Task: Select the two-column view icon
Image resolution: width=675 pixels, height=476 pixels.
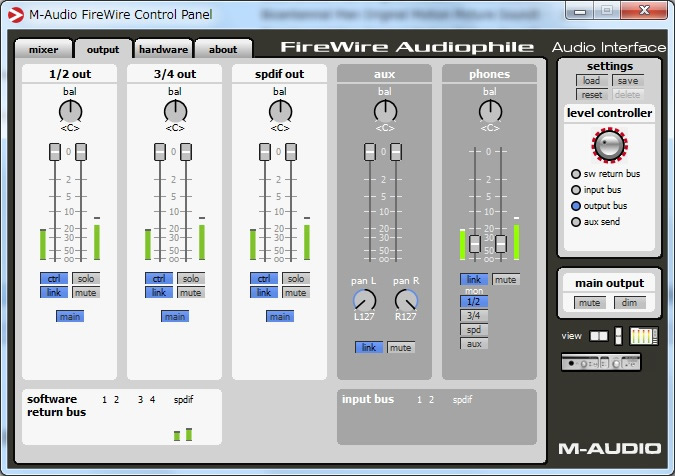Action: point(599,336)
